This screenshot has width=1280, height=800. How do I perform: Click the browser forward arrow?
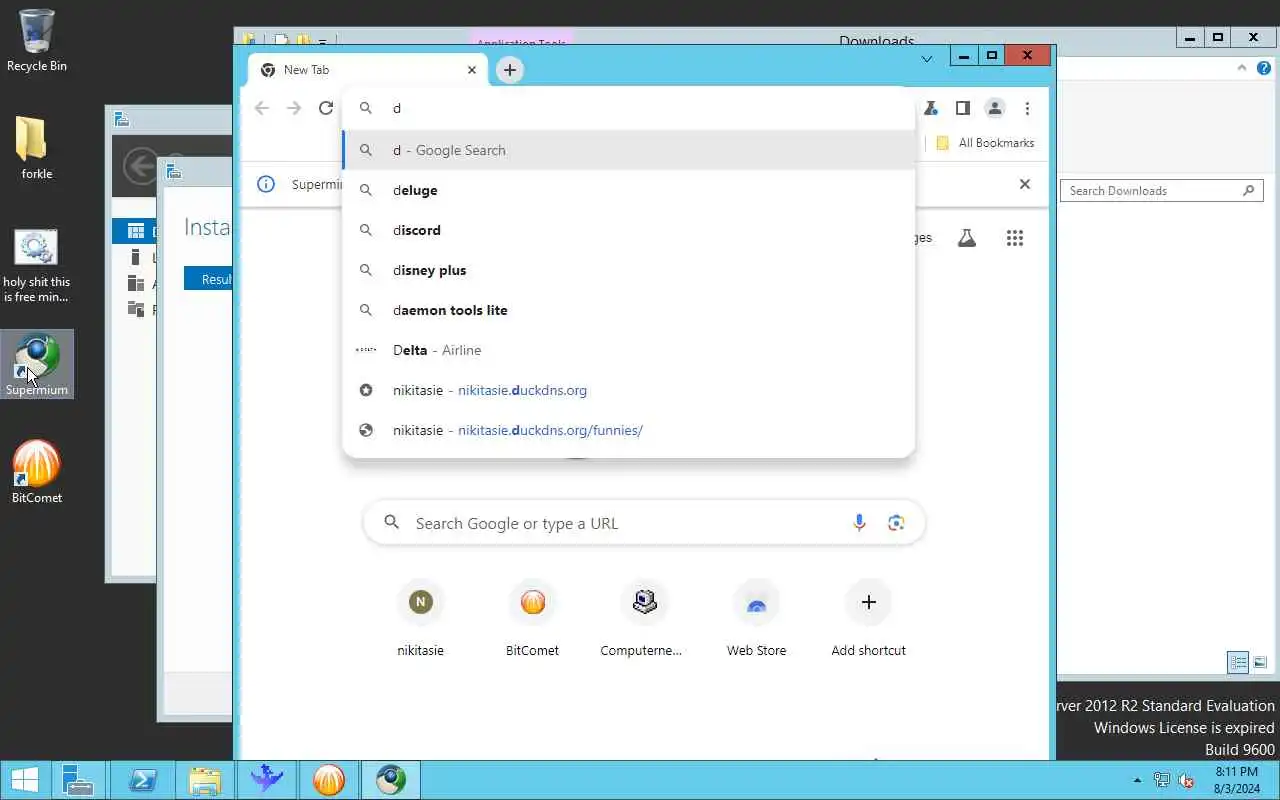(x=294, y=108)
